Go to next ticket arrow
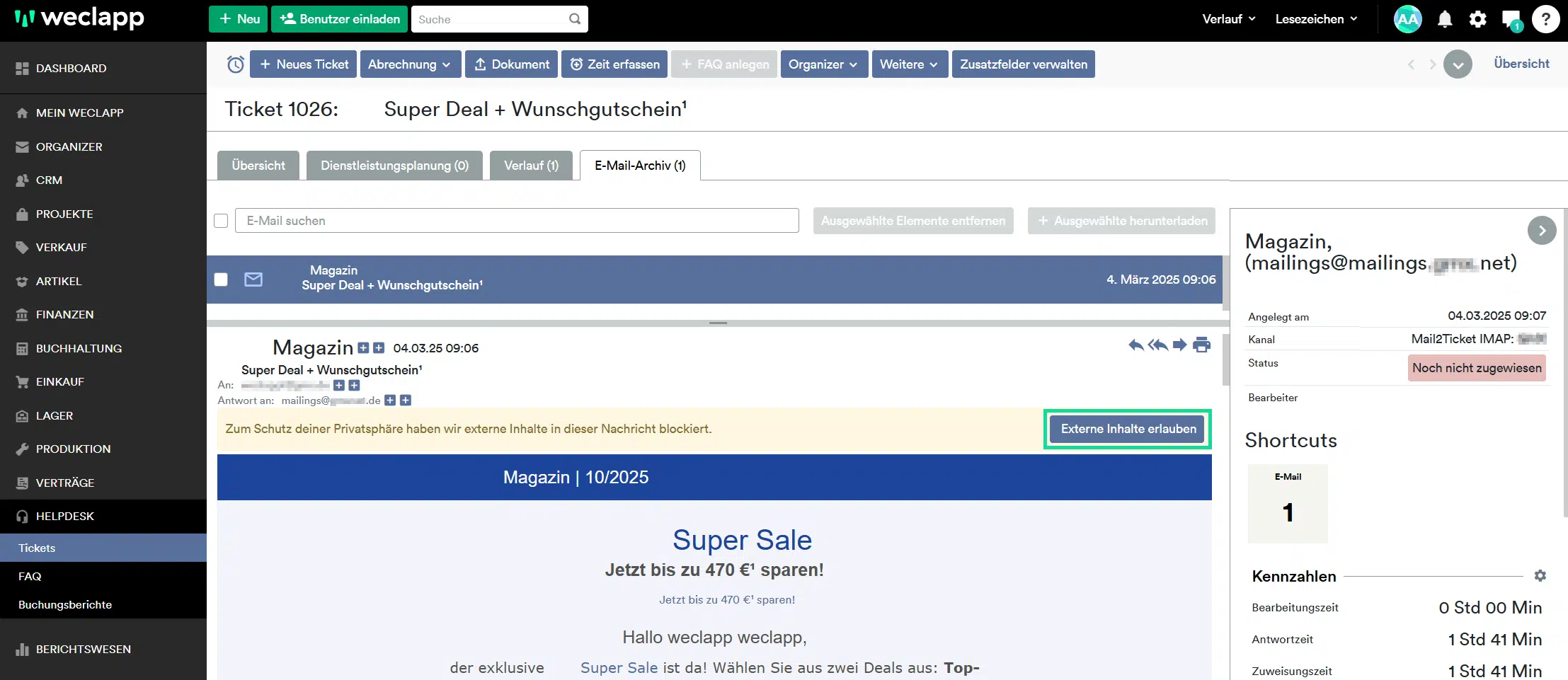This screenshot has width=1568, height=680. [1432, 64]
